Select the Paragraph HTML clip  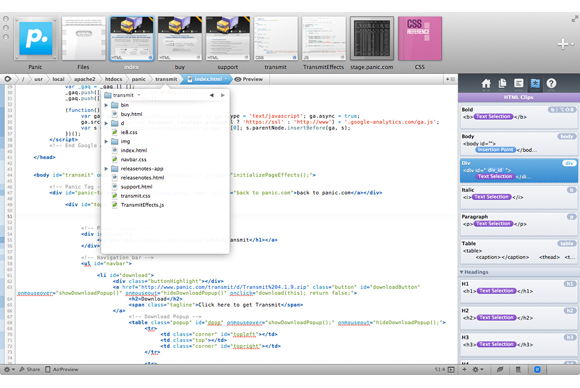(518, 224)
